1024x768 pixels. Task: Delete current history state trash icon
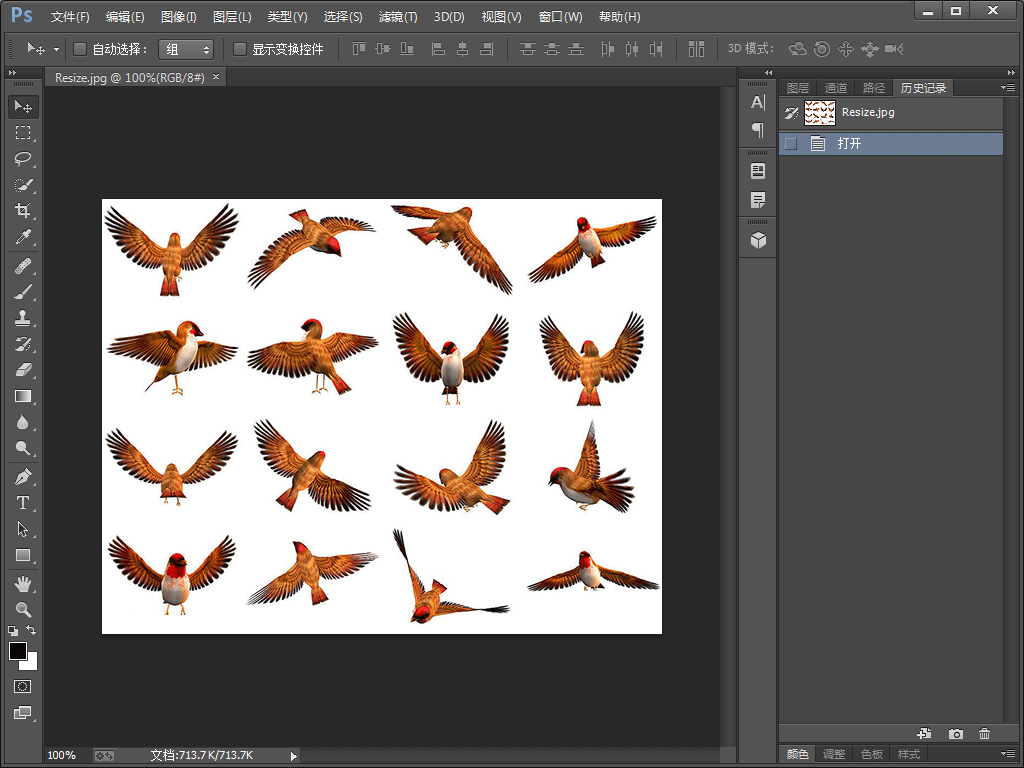click(x=985, y=733)
